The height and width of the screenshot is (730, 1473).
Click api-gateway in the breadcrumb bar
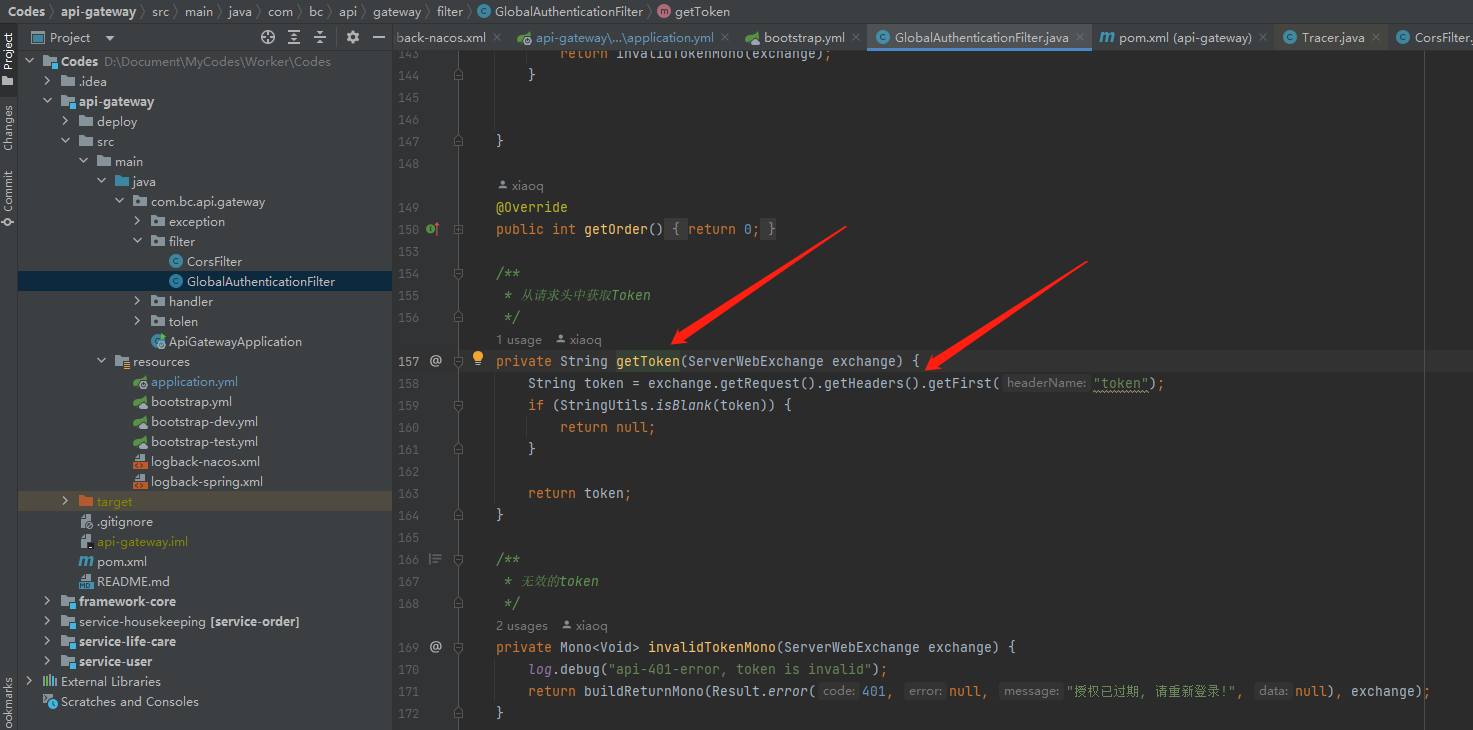(x=98, y=12)
